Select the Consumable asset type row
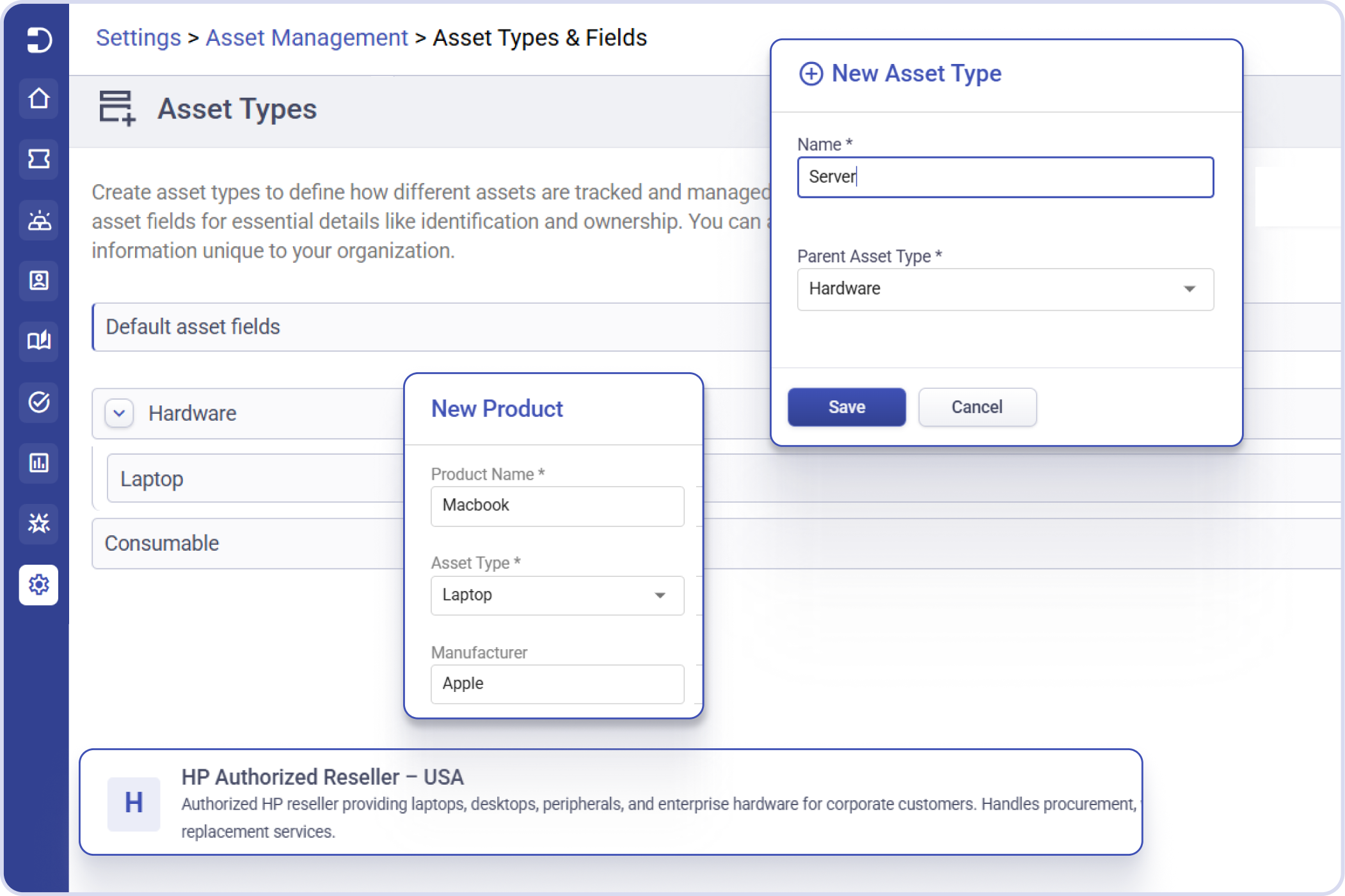The height and width of the screenshot is (896, 1345). (248, 544)
